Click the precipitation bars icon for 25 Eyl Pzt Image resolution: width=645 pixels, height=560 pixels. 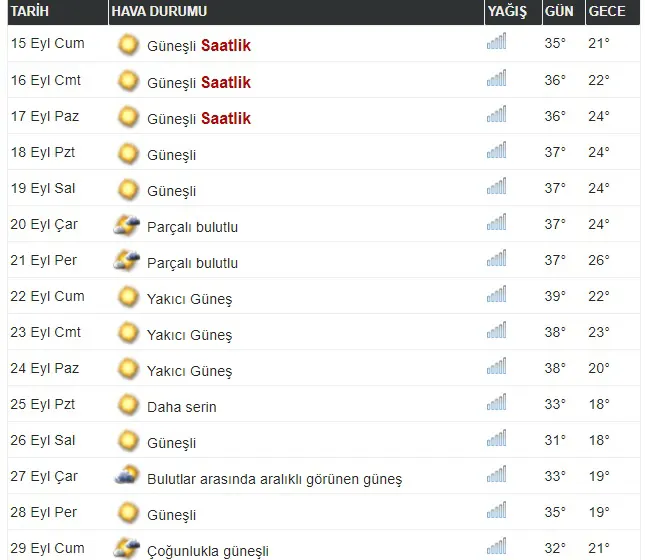pos(496,405)
